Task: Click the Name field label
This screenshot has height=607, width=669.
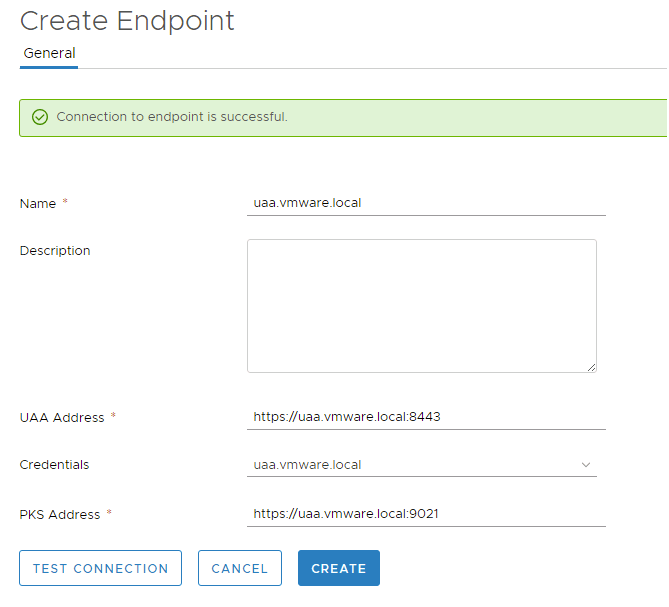Action: [x=37, y=203]
